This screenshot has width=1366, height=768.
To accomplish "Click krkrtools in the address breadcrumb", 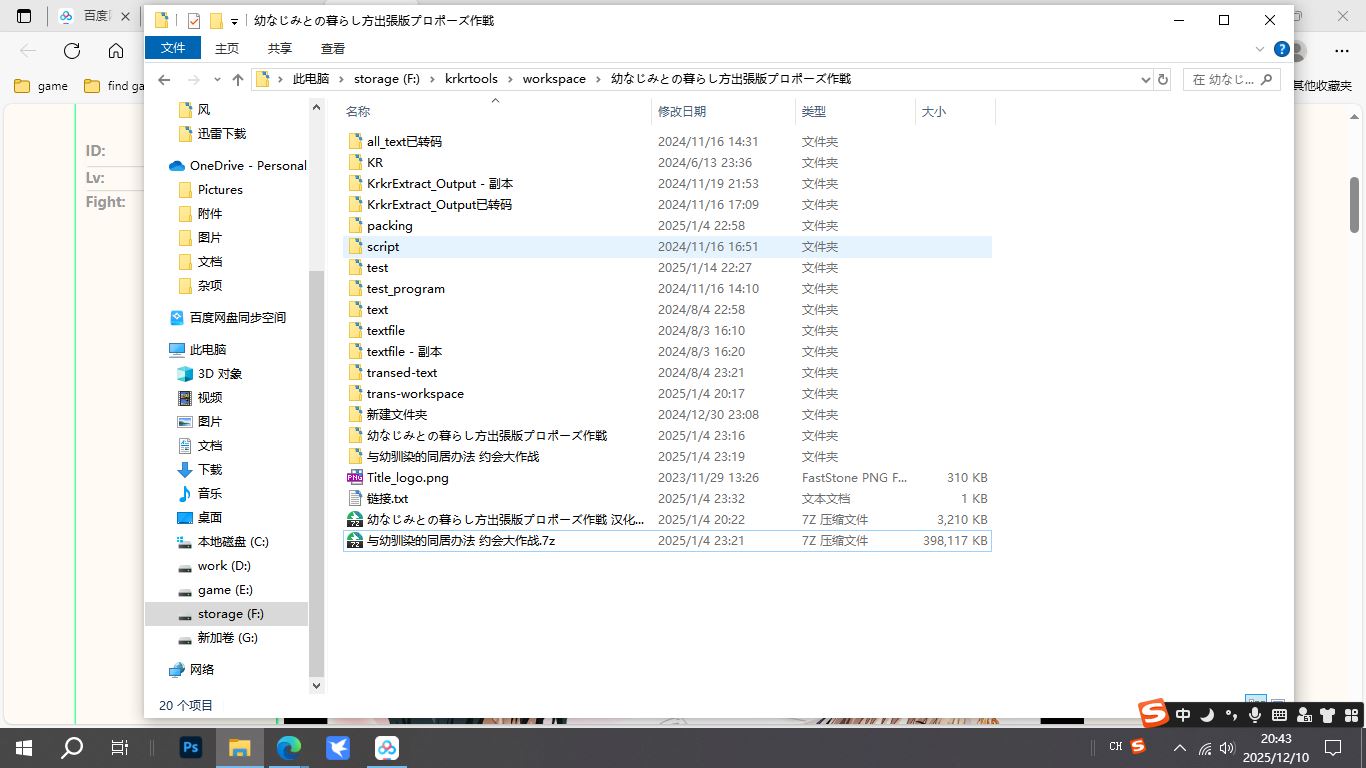I will (471, 79).
